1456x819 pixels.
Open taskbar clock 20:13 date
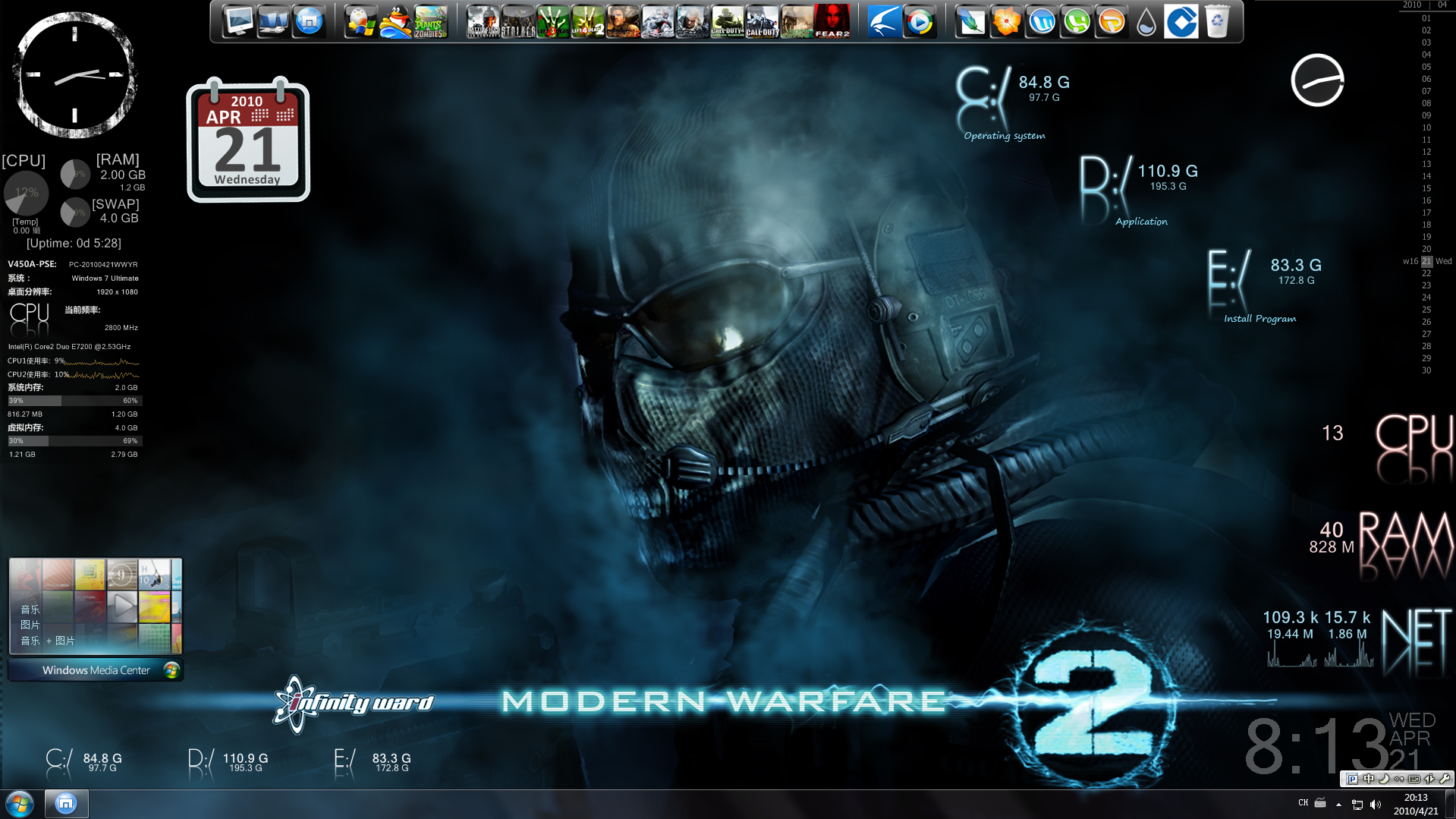tap(1416, 804)
